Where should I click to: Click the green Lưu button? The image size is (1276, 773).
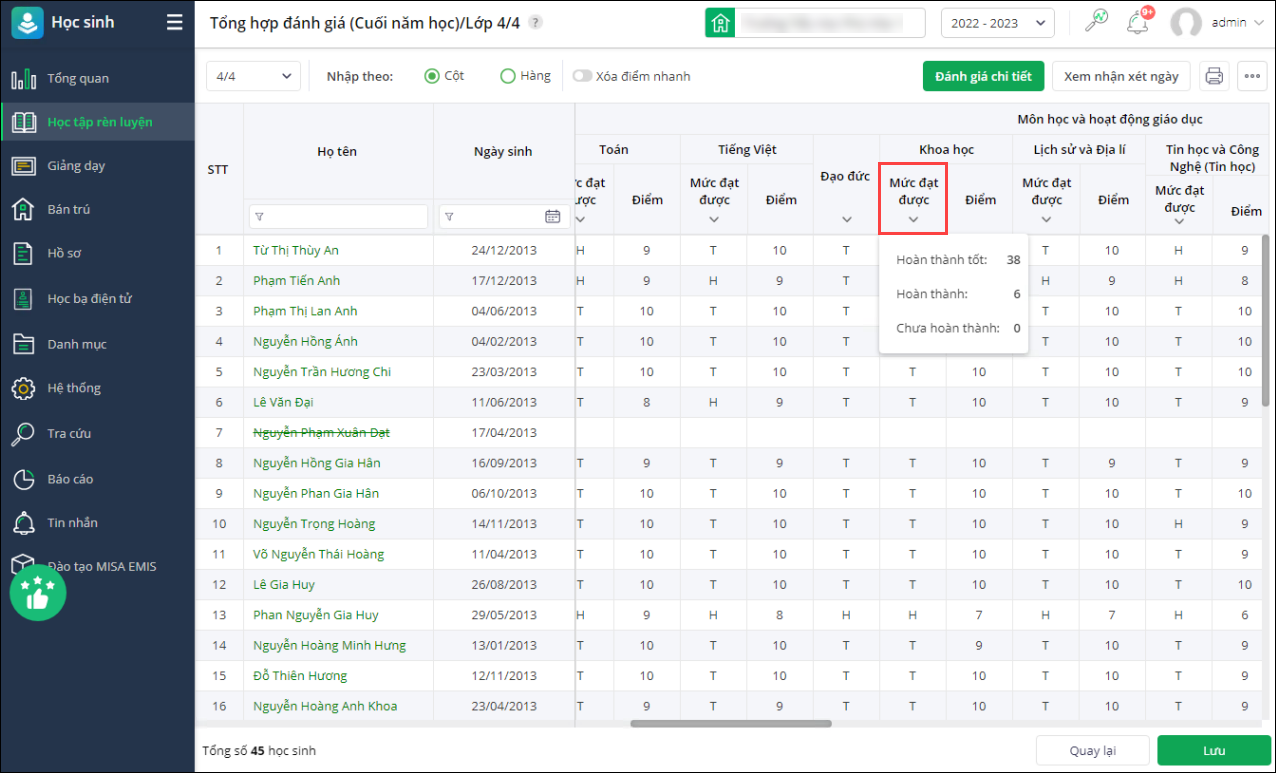(1213, 751)
